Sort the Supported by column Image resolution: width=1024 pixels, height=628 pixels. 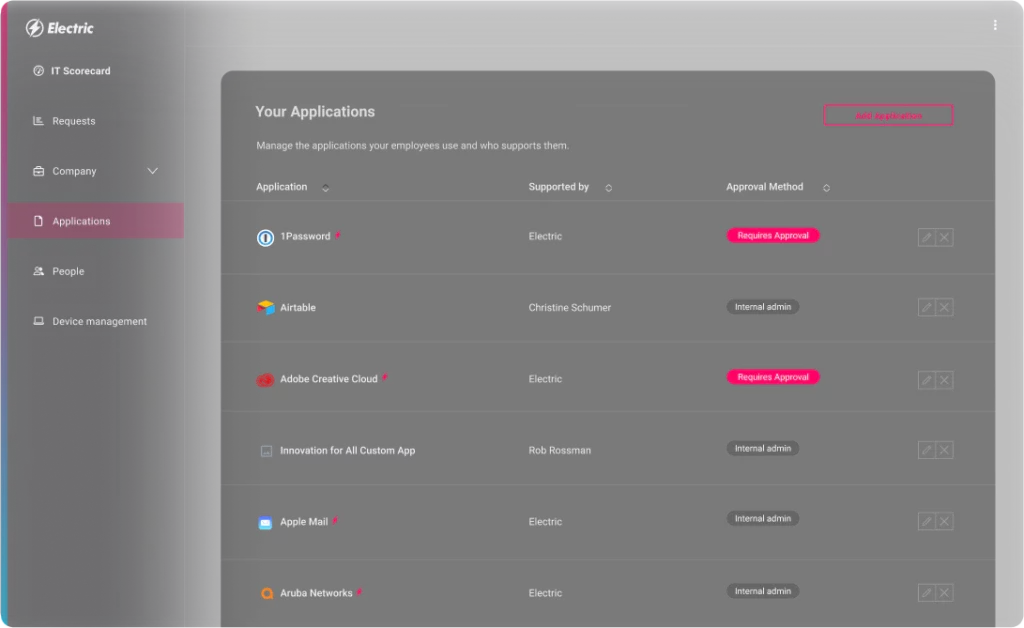608,188
